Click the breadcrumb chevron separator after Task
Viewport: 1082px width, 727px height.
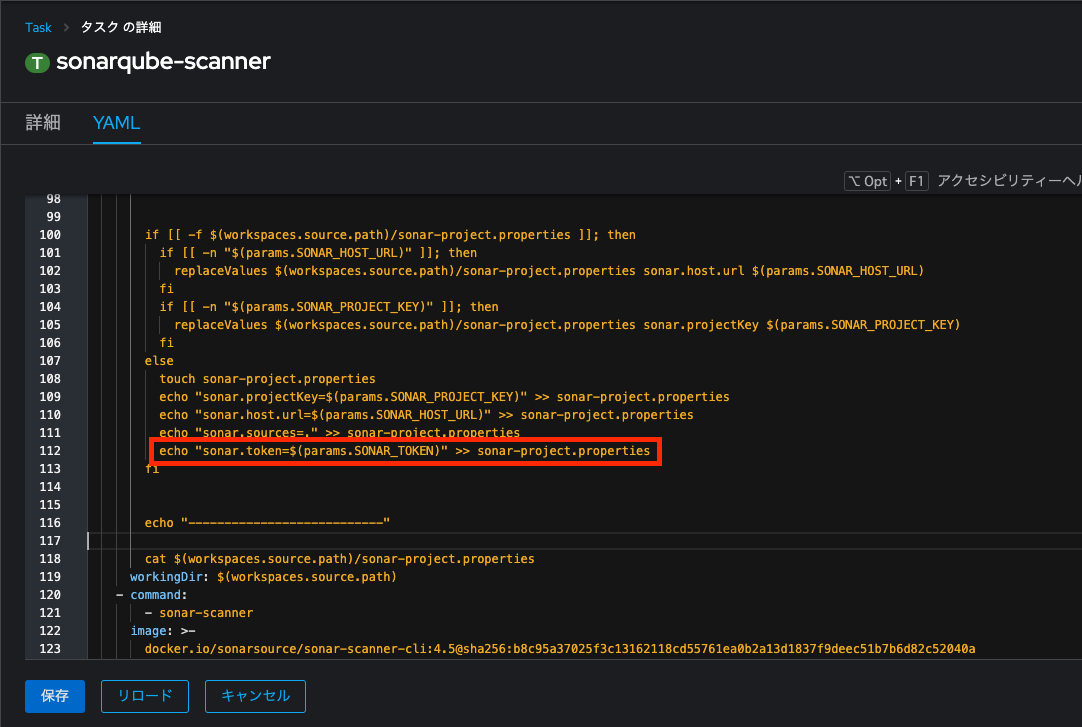pyautogui.click(x=66, y=28)
